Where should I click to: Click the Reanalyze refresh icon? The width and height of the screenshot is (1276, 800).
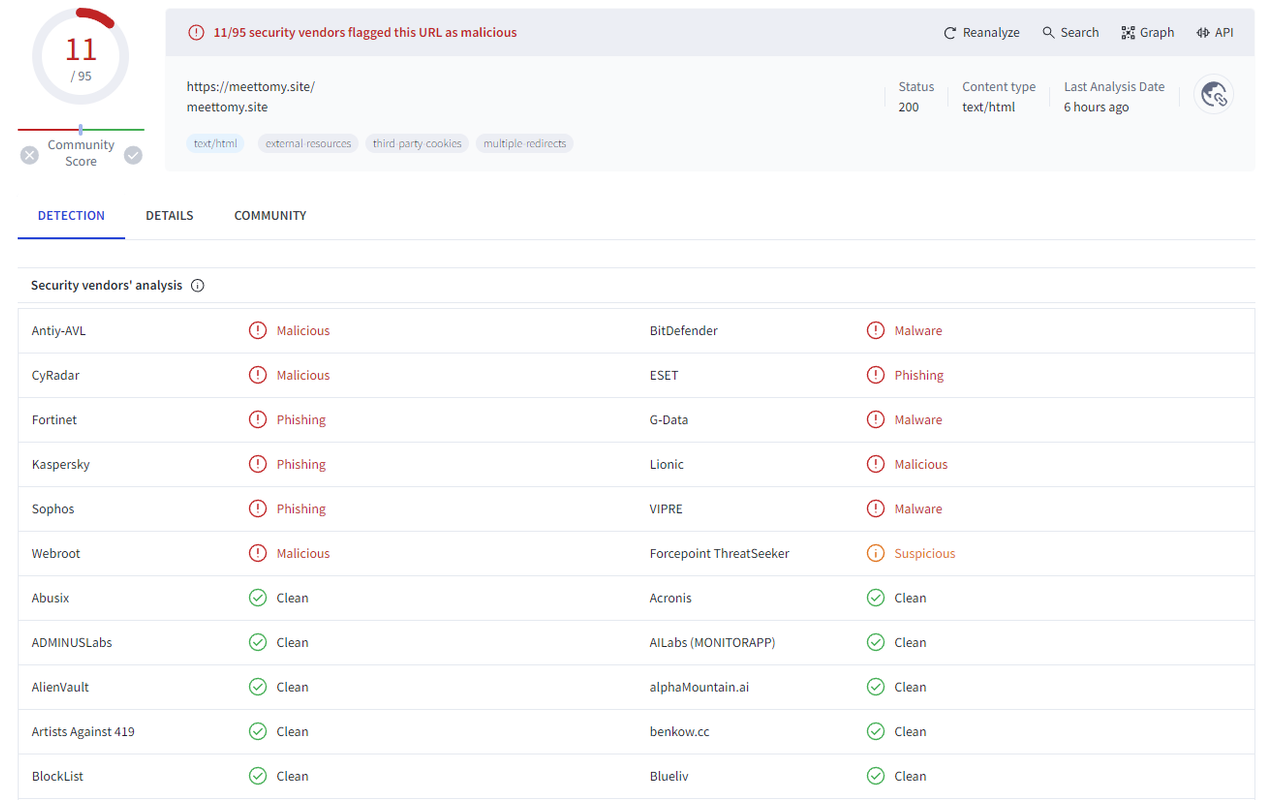coord(950,33)
